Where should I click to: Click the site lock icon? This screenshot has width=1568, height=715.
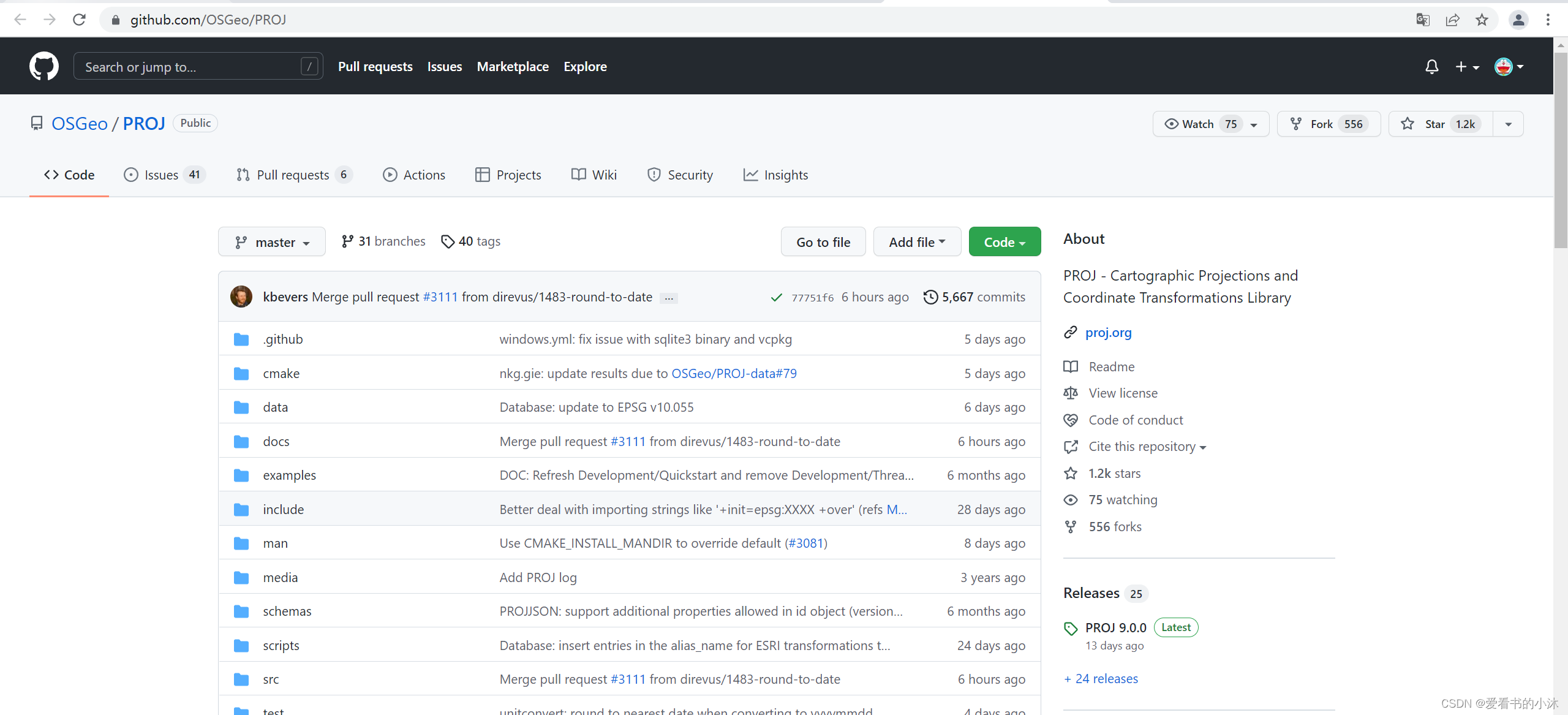click(116, 20)
